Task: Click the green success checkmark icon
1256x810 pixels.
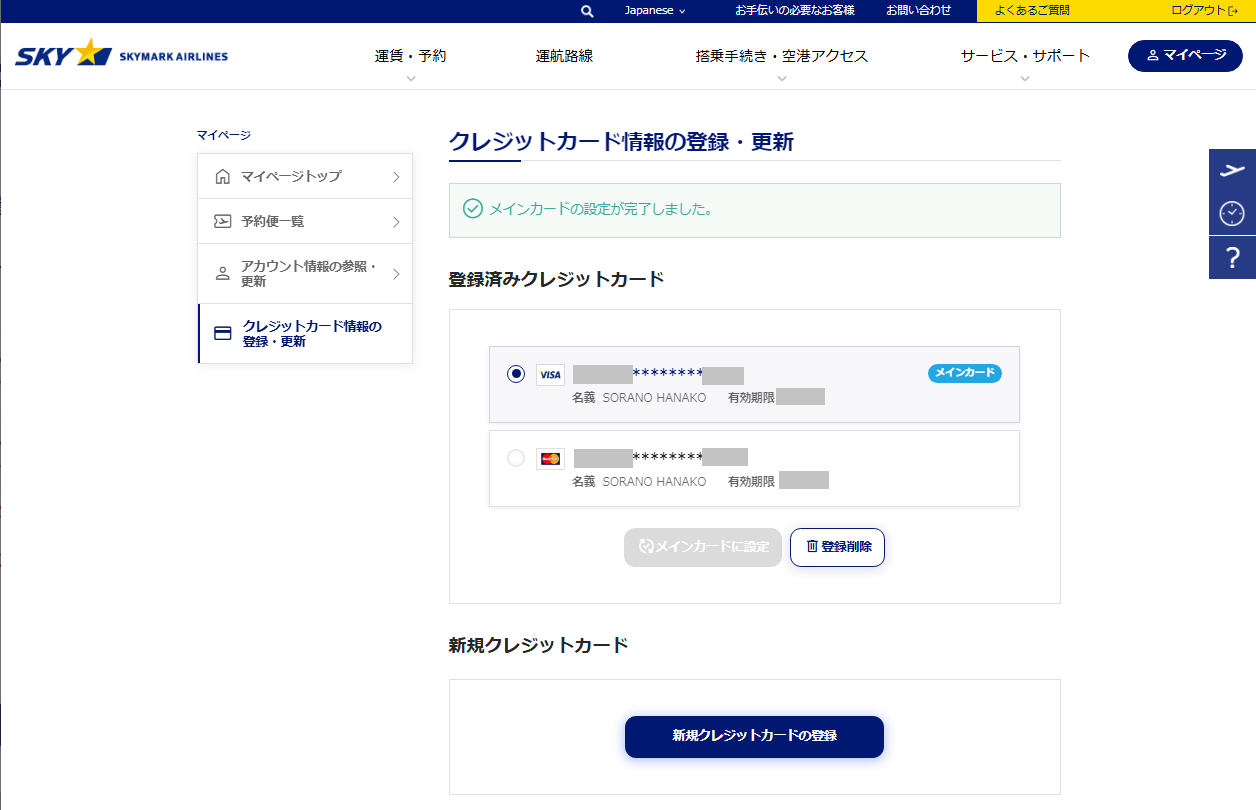Action: [x=473, y=209]
